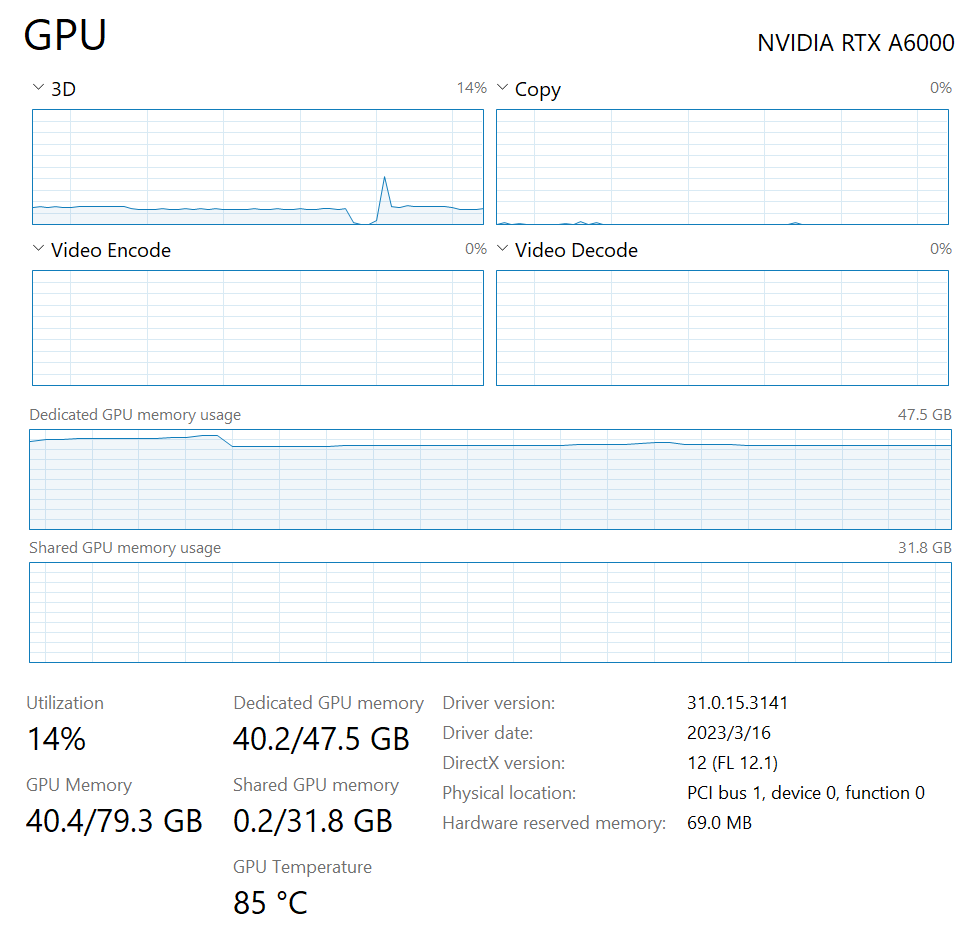Screen dimensions: 966x946
Task: Click the Dedicated GPU memory usage graph
Action: (490, 479)
